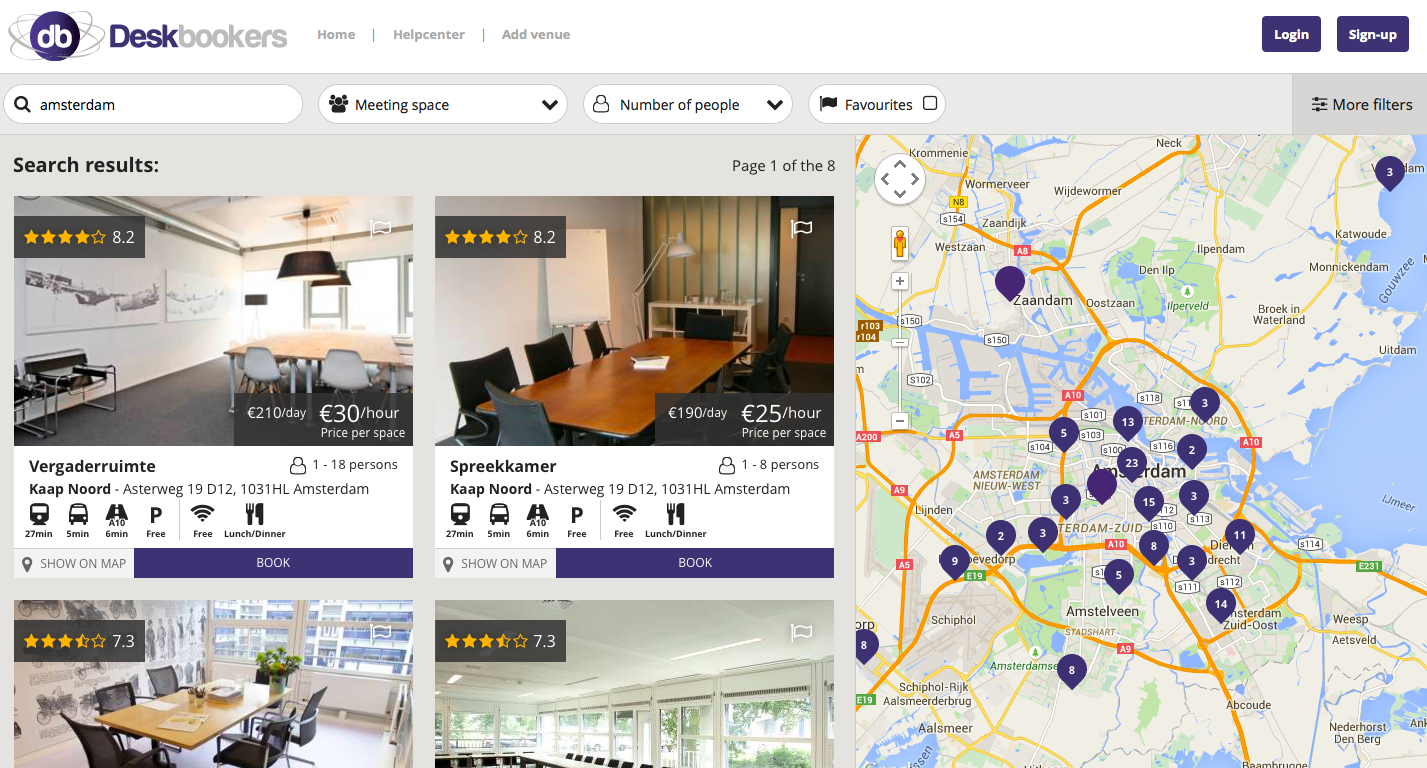Go to Home in top navigation
The height and width of the screenshot is (768, 1427).
tap(336, 34)
